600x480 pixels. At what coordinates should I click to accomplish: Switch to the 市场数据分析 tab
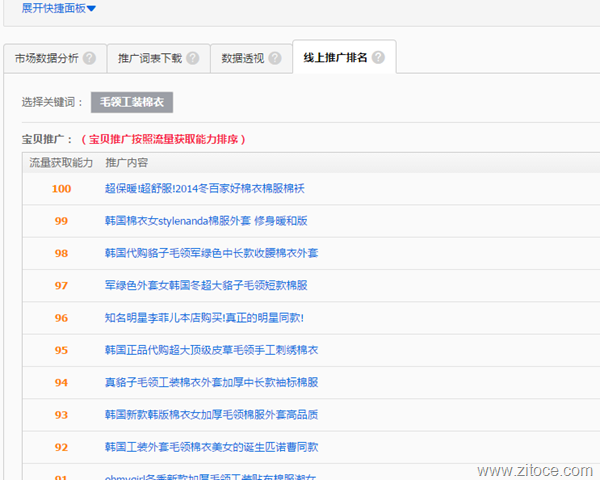coord(46,58)
